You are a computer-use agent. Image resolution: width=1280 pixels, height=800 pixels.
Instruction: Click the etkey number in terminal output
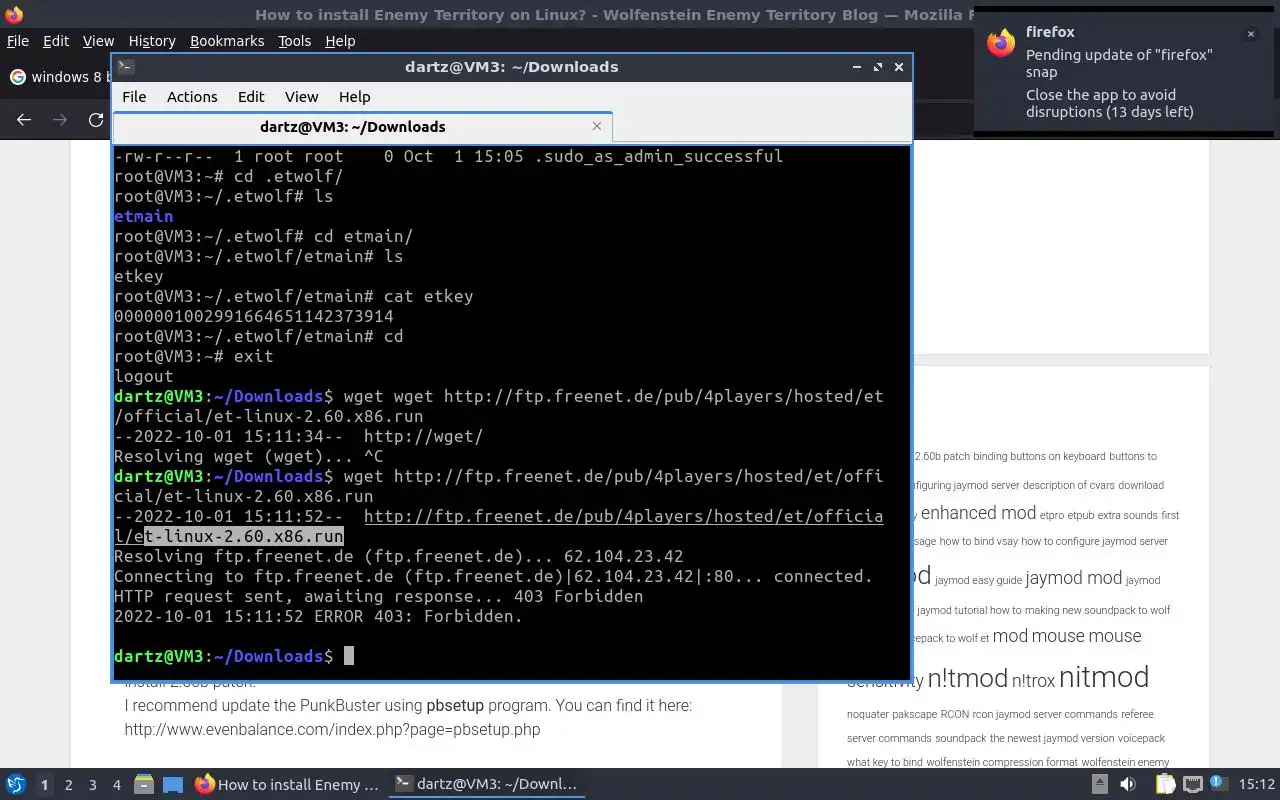pyautogui.click(x=254, y=316)
